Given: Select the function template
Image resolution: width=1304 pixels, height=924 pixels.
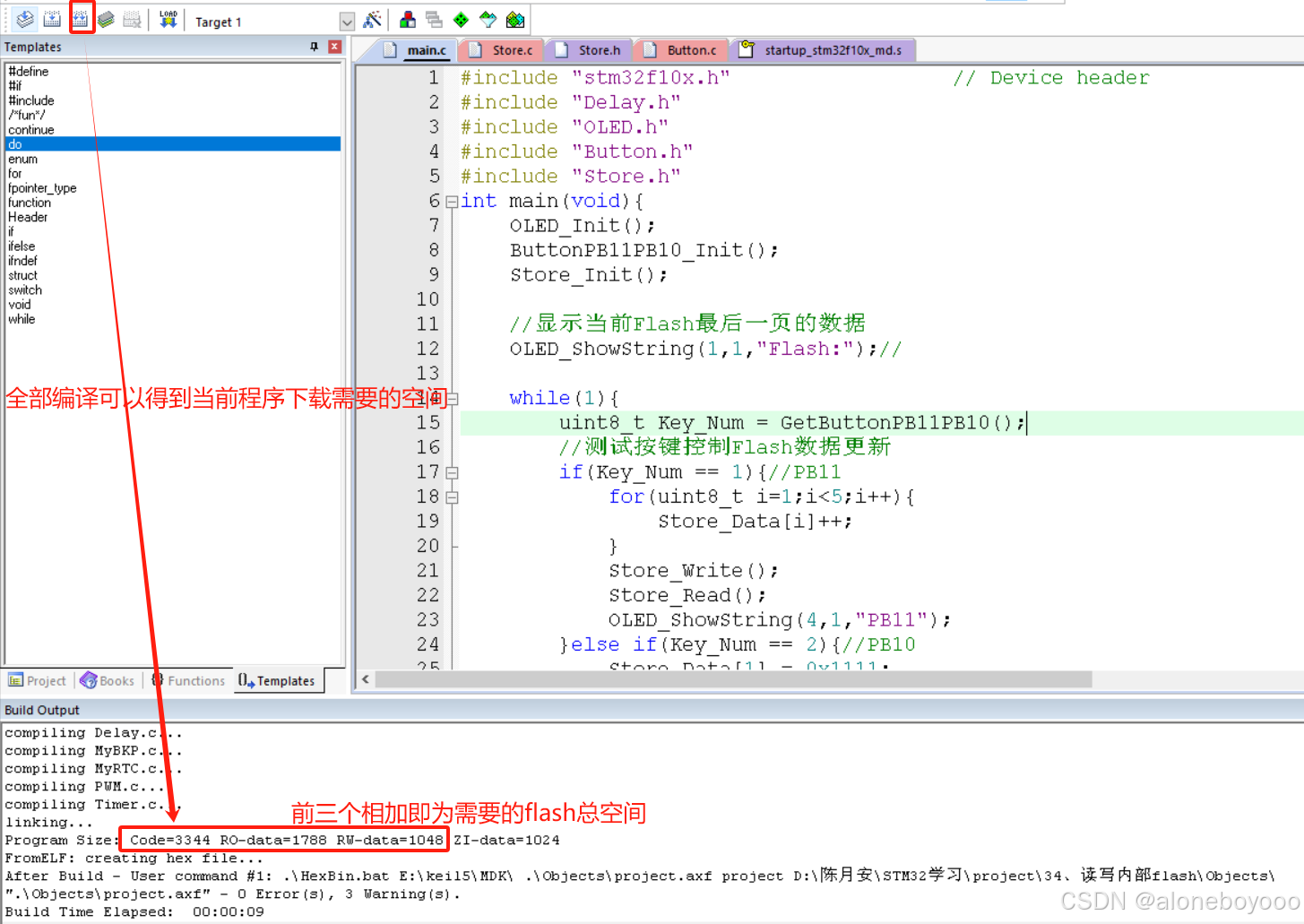Looking at the screenshot, I should click(30, 203).
